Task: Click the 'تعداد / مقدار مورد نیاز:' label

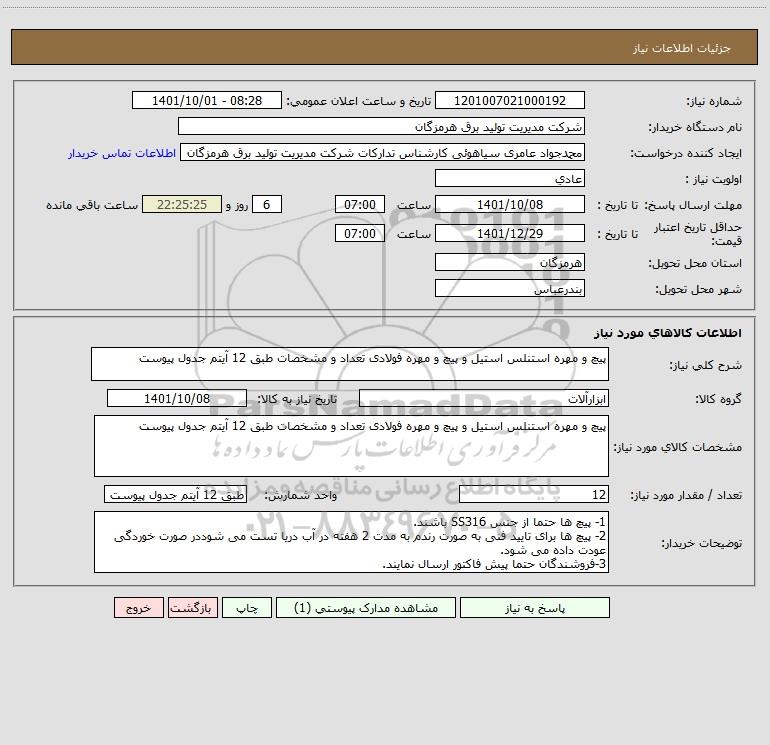Action: click(686, 496)
